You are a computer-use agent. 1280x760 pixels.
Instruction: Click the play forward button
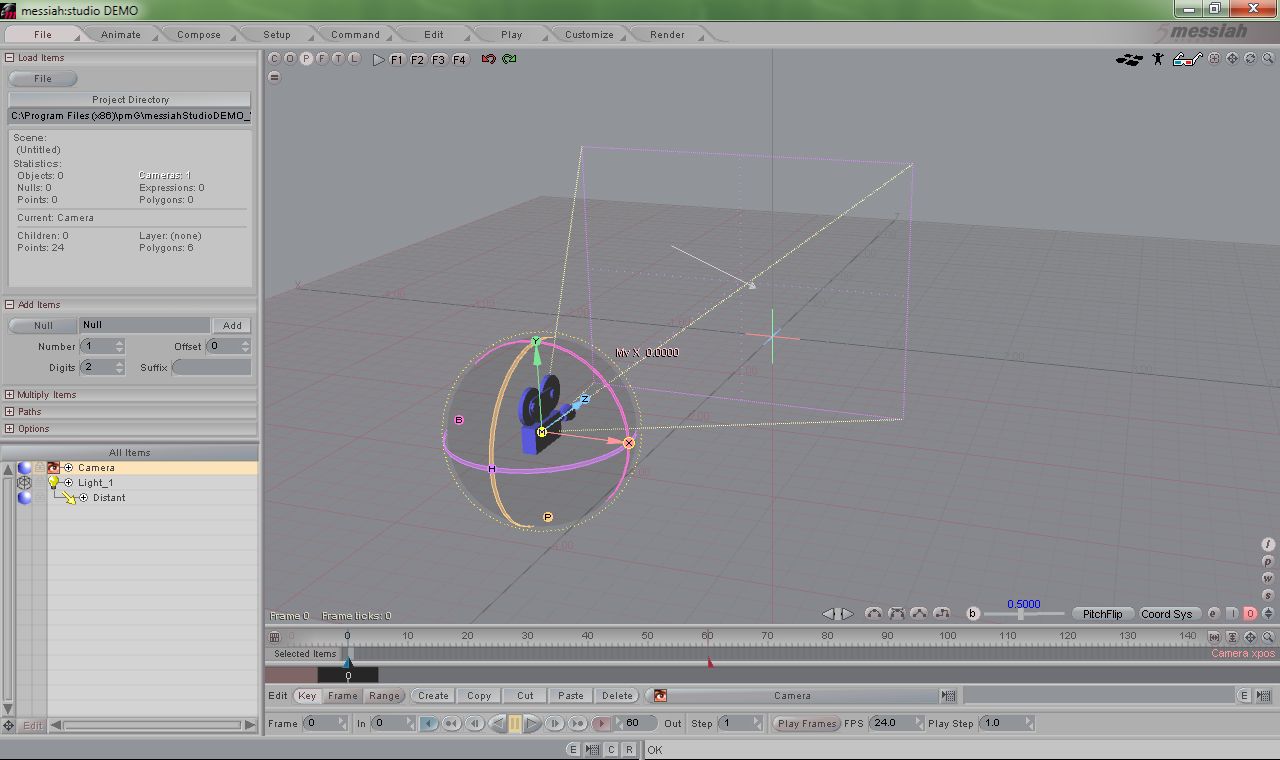click(x=533, y=723)
